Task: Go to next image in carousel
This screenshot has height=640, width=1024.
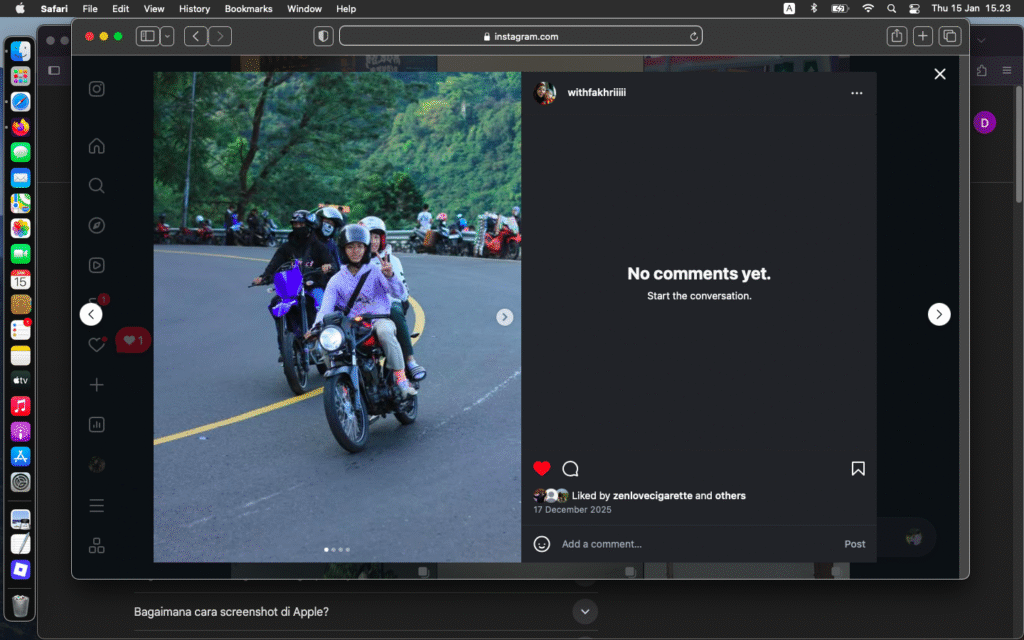Action: 505,317
